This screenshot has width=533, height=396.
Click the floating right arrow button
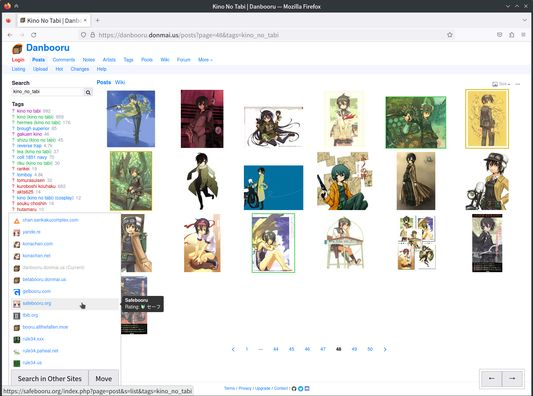coord(512,378)
